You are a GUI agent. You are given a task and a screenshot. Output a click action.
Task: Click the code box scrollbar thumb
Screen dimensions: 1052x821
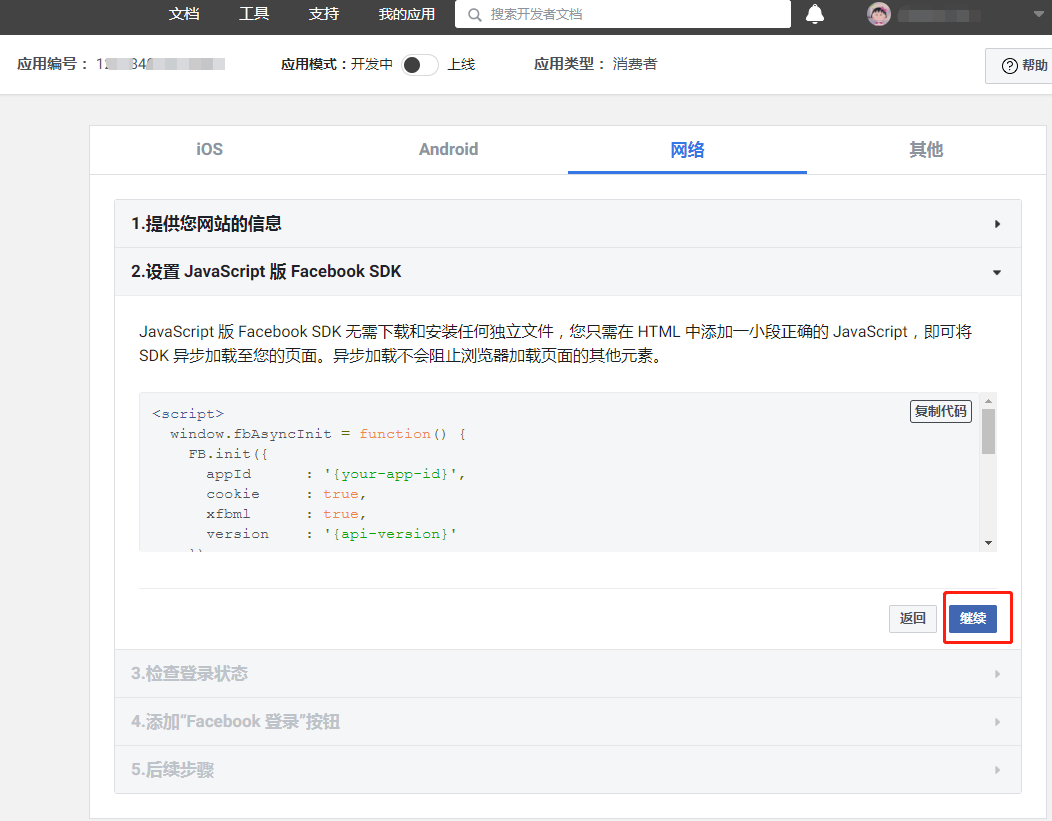(988, 431)
